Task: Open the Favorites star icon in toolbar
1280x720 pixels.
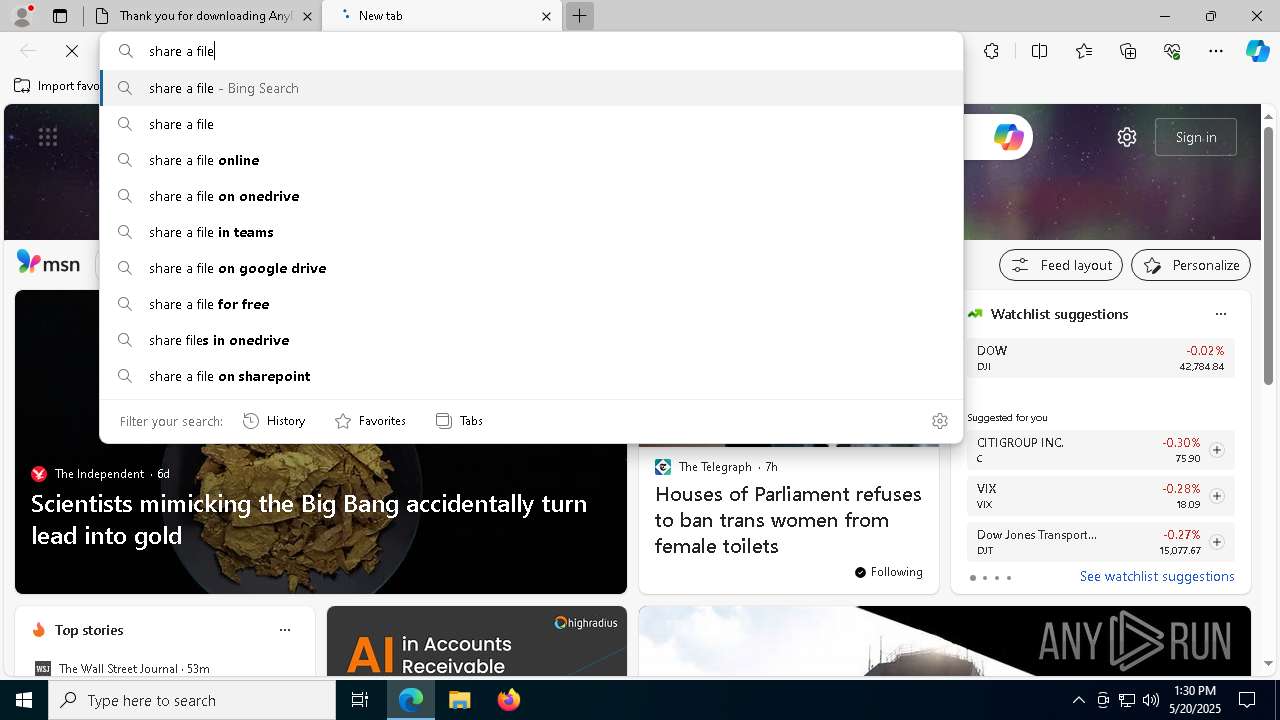Action: tap(1084, 51)
